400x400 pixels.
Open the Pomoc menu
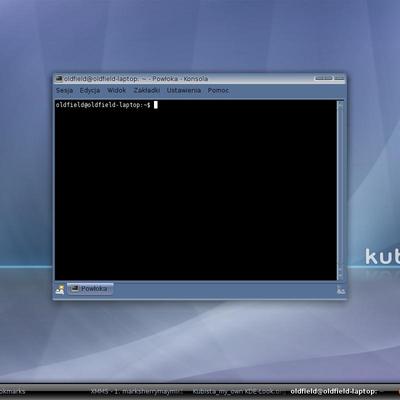click(218, 90)
